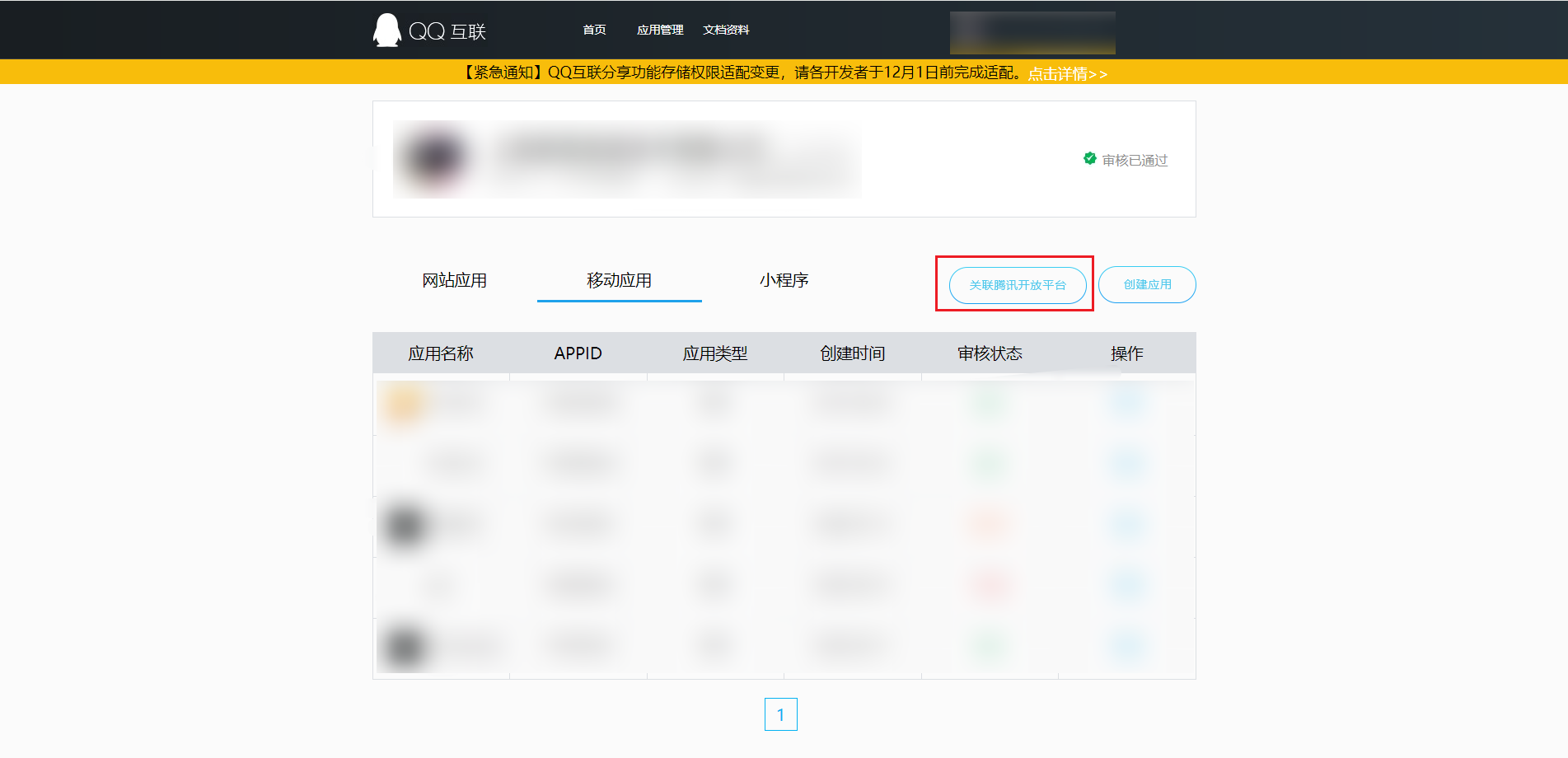1568x758 pixels.
Task: Click the green status badge in the first row
Action: [989, 403]
